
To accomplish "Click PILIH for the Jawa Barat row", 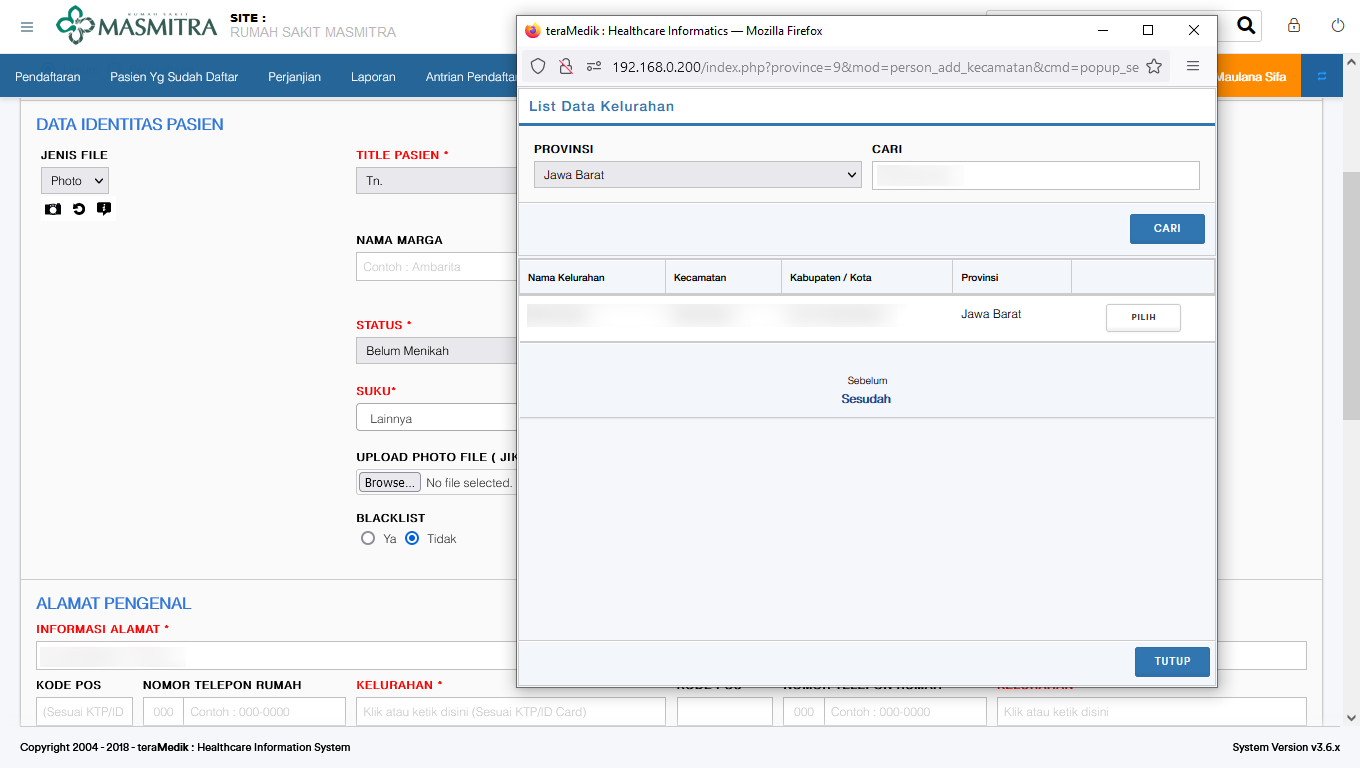I will [x=1143, y=317].
